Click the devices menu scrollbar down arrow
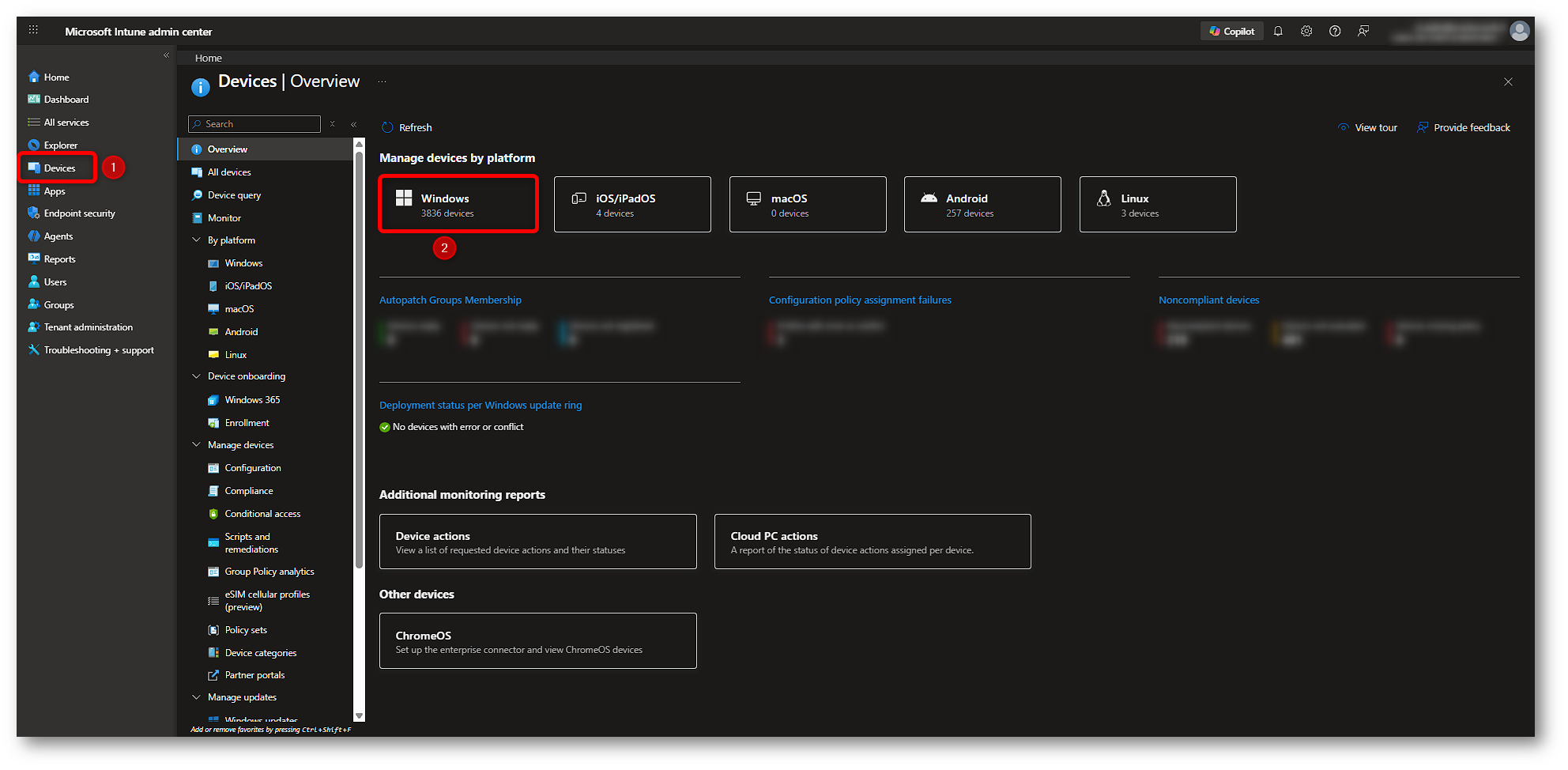The width and height of the screenshot is (1568, 770). [x=360, y=716]
